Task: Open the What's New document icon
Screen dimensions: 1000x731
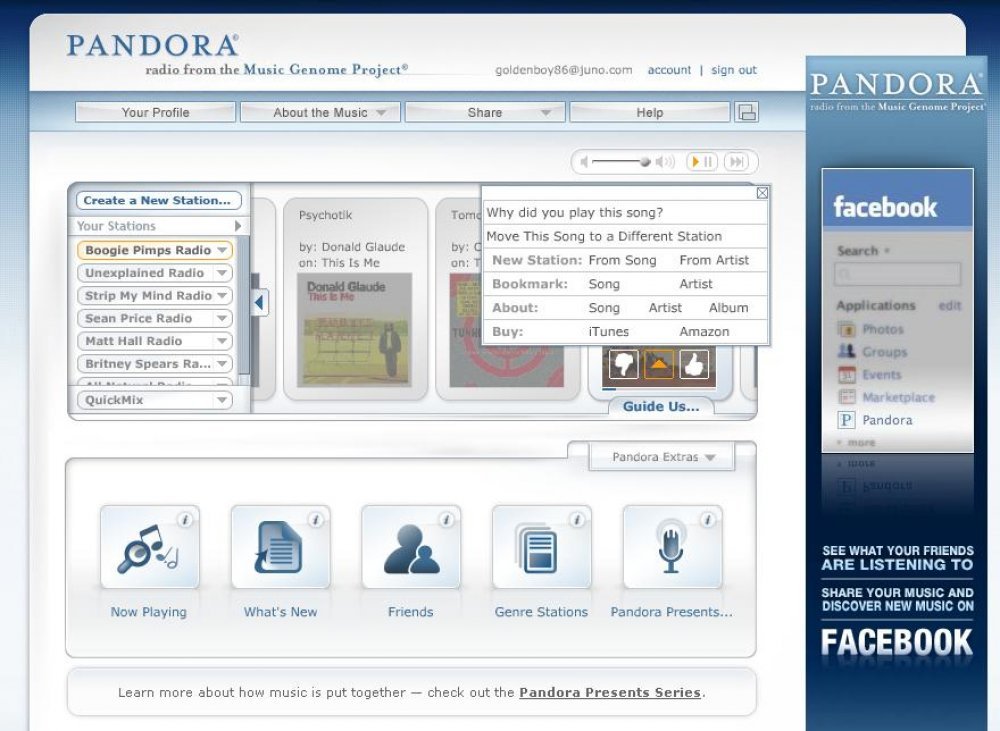Action: [280, 547]
